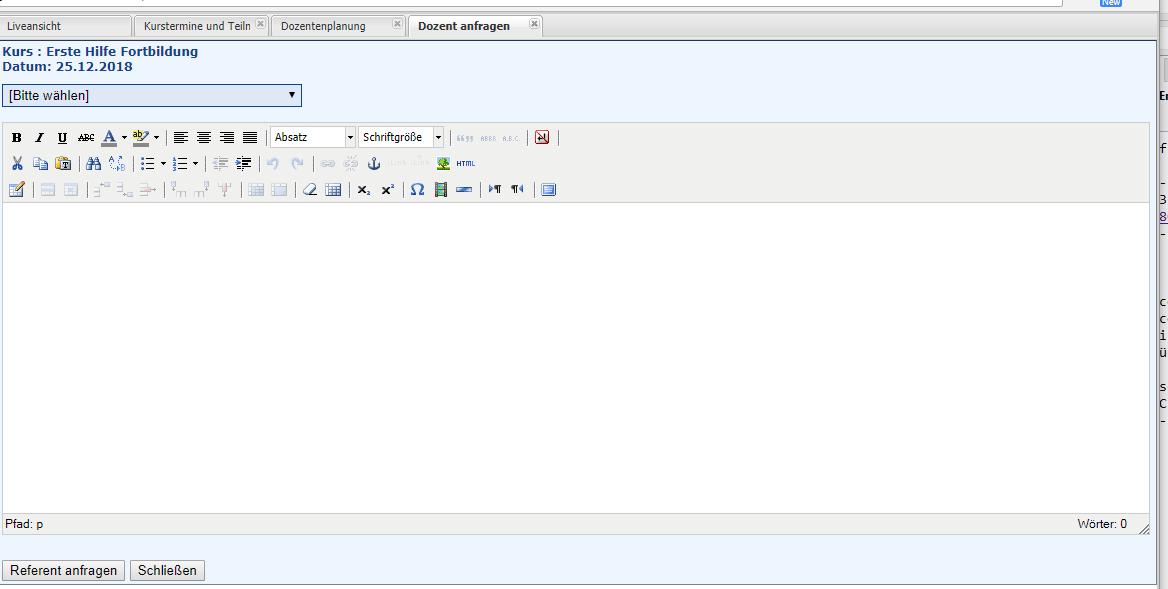This screenshot has height=589, width=1168.
Task: Toggle underline text formatting
Action: tap(62, 138)
